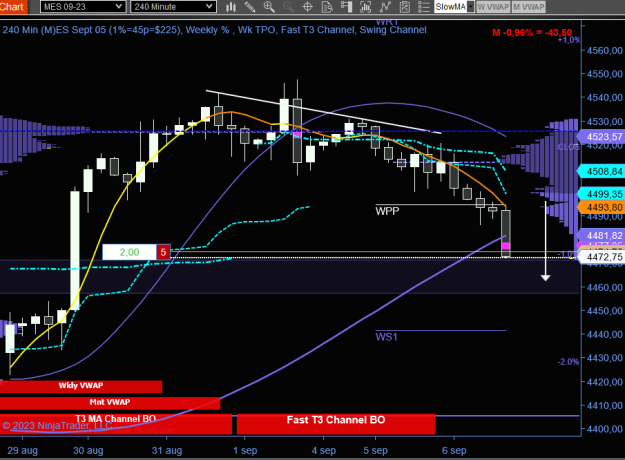The image size is (625, 460).
Task: Click the SlowMA selector field
Action: (x=450, y=7)
